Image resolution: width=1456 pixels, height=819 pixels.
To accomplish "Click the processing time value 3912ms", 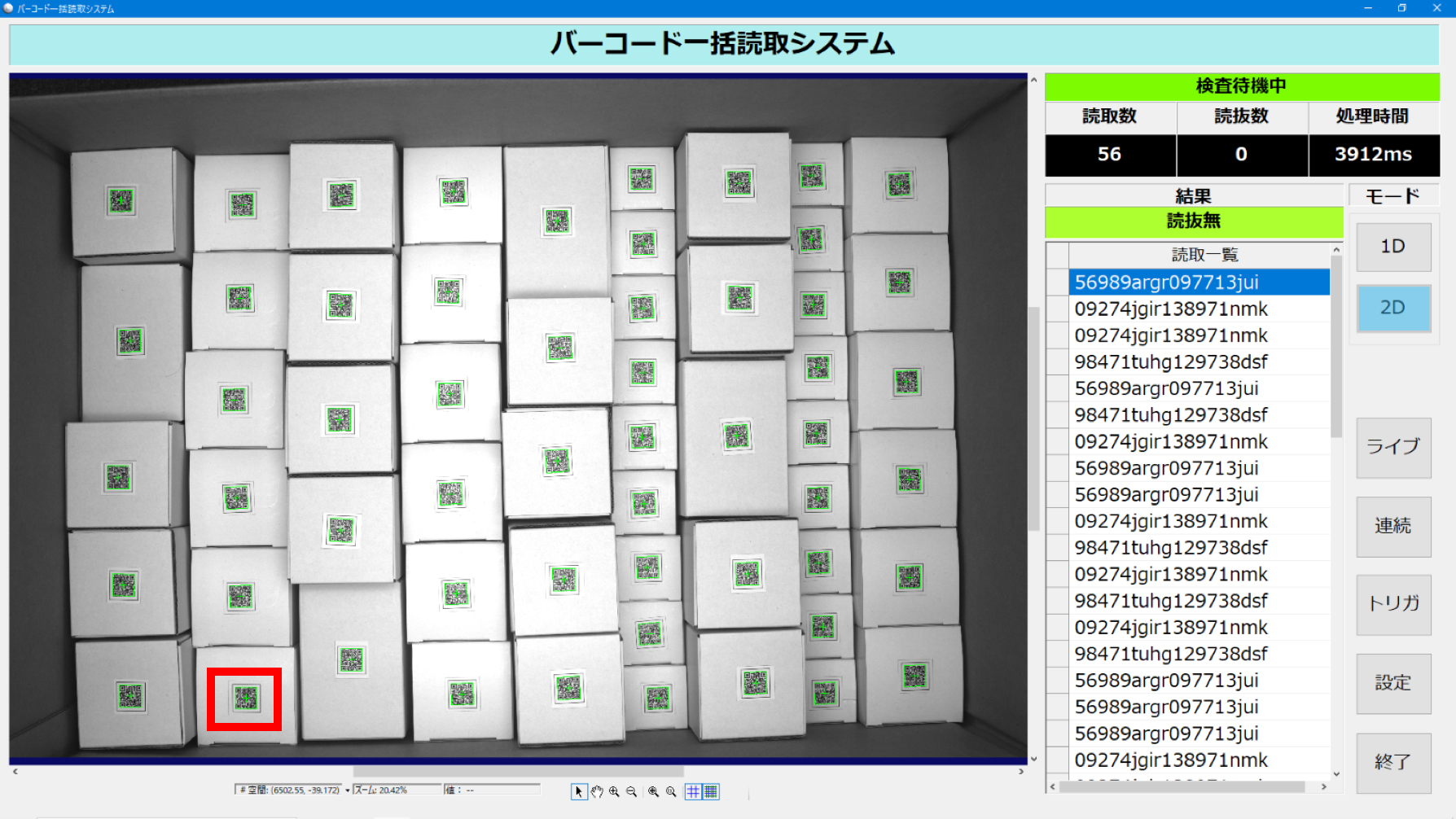I will point(1374,155).
